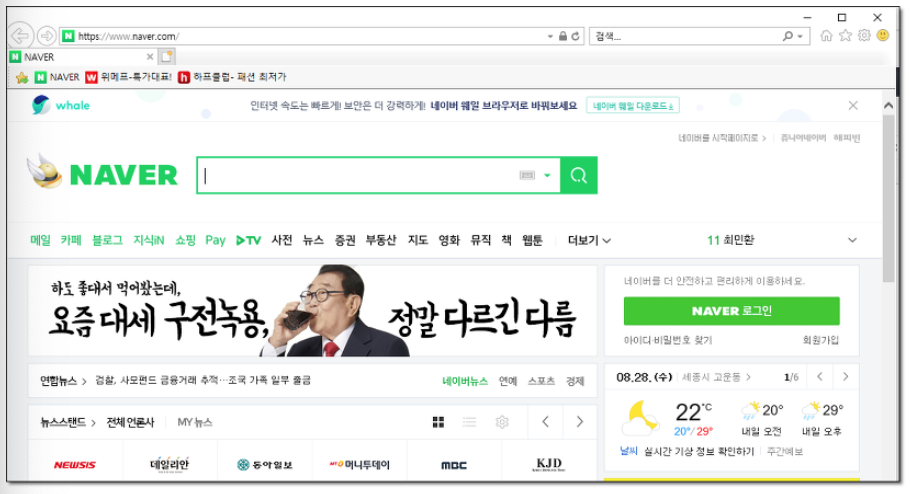Click the magnifier icon in browser search box
The width and height of the screenshot is (910, 494).
click(x=788, y=36)
